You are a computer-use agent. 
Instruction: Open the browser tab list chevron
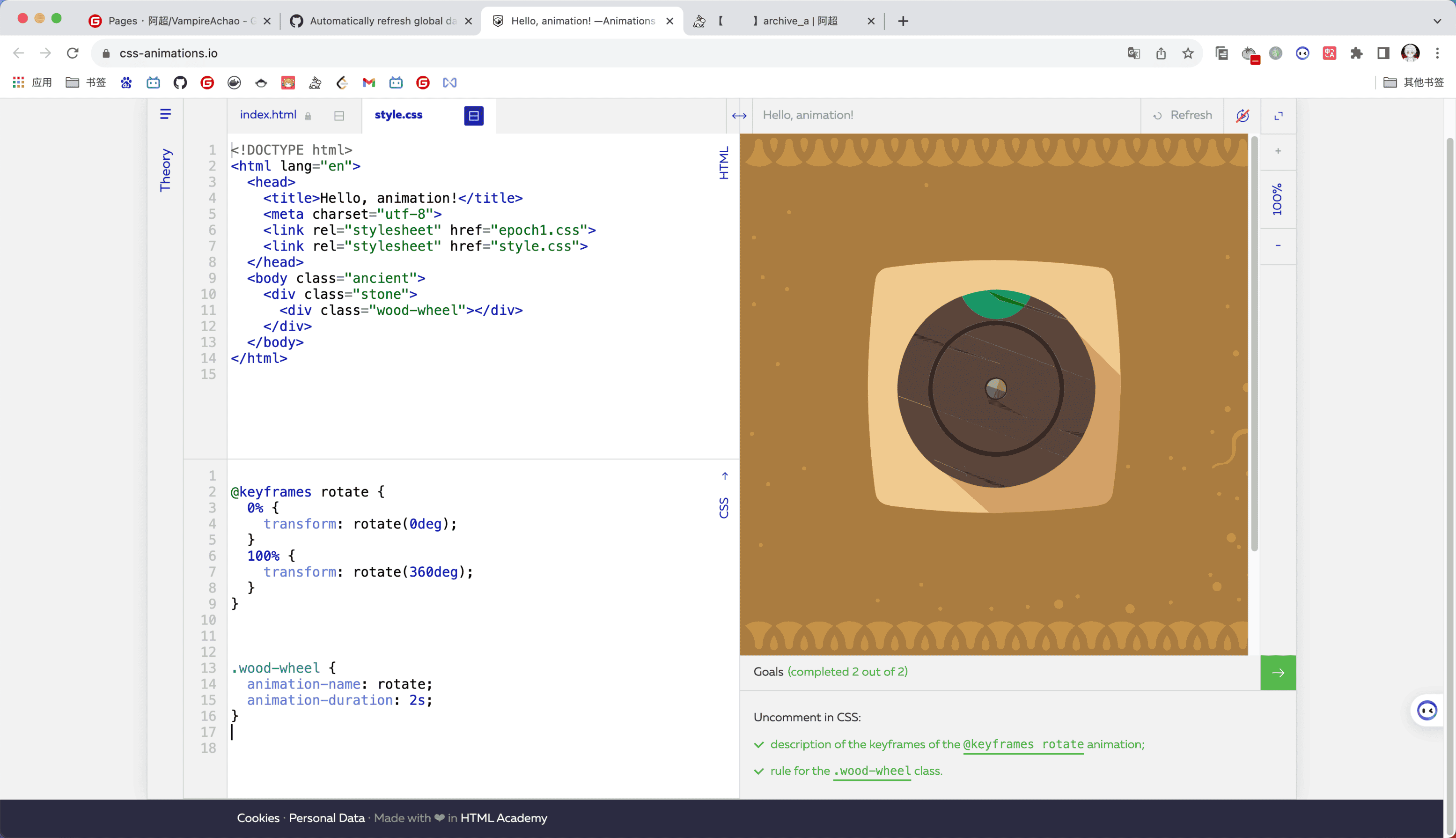coord(1437,21)
